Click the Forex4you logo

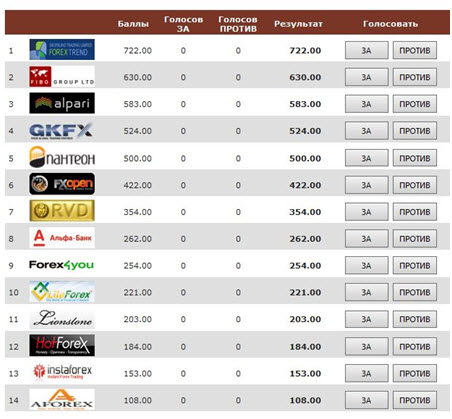(62, 265)
